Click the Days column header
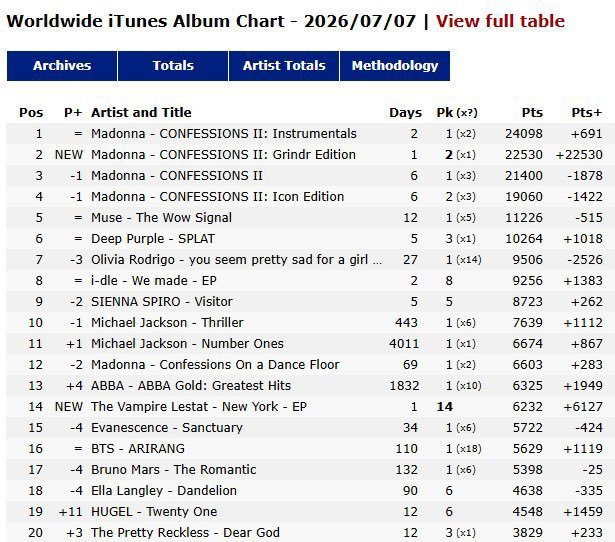Screen dimensions: 615x542 click(x=405, y=113)
